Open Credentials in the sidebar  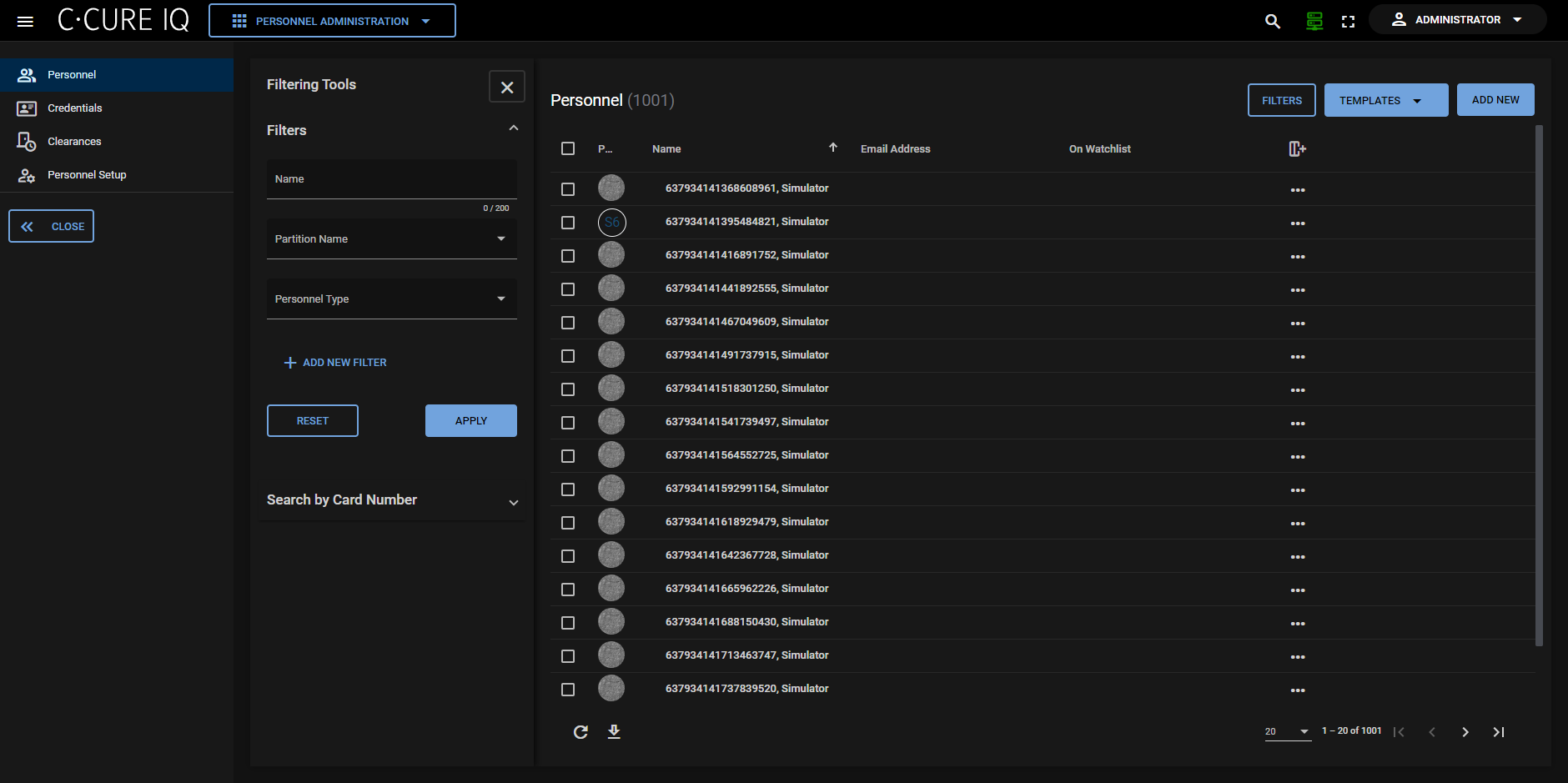click(x=74, y=108)
